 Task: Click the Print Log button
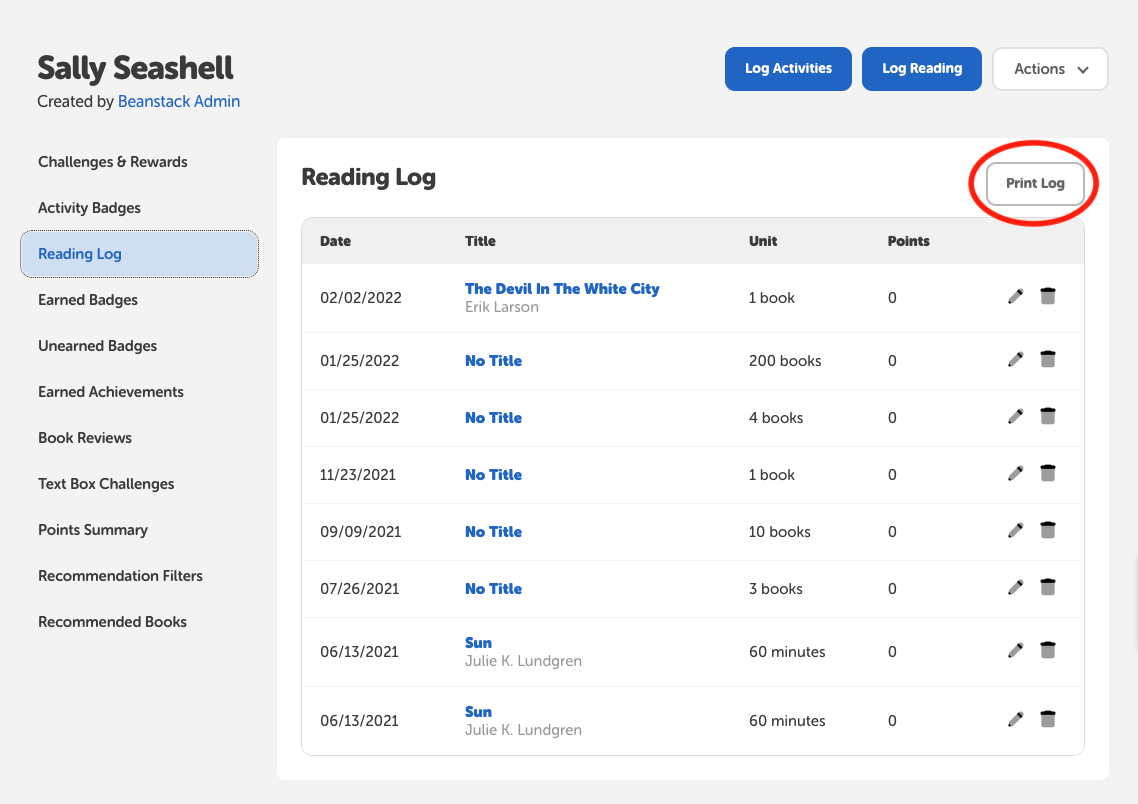[1034, 183]
